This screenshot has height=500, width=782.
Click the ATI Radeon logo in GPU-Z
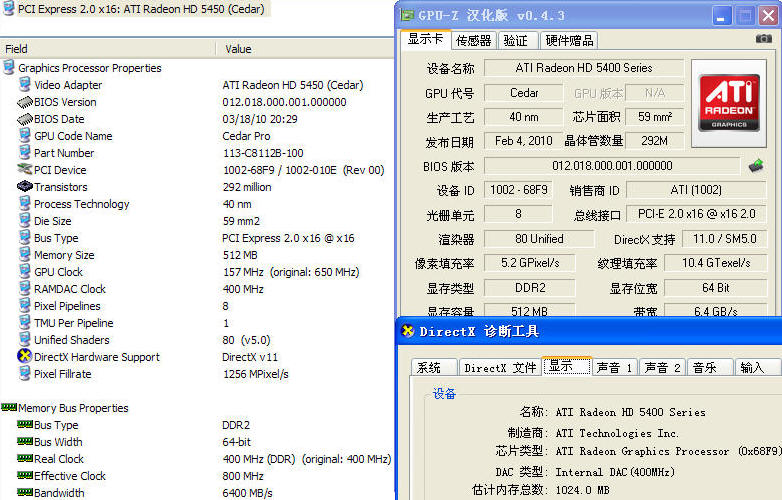click(x=729, y=103)
